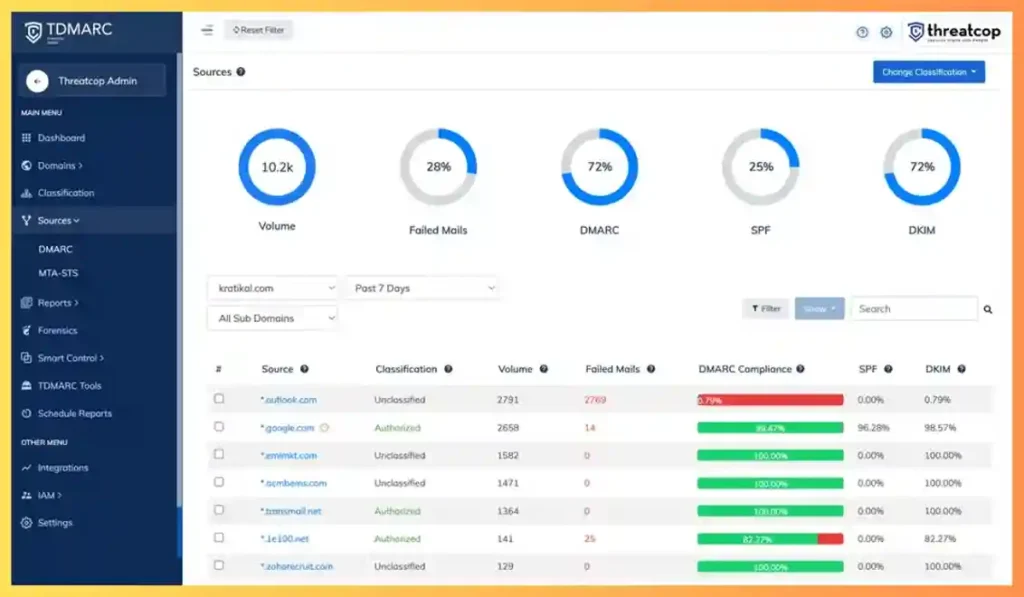Click the 82.27% compliance bar for 1e100.net
Viewport: 1024px width, 597px height.
[x=770, y=539]
